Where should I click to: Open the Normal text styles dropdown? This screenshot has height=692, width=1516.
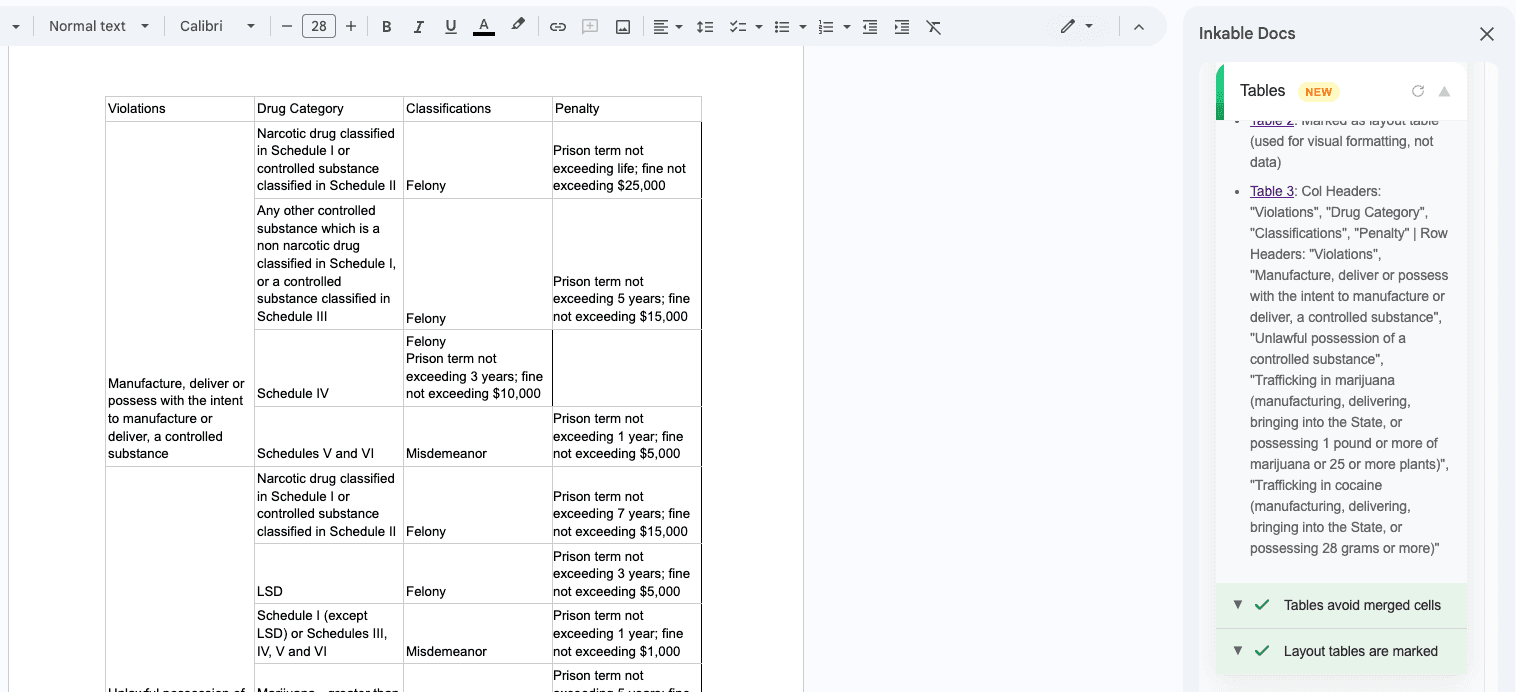tap(96, 26)
